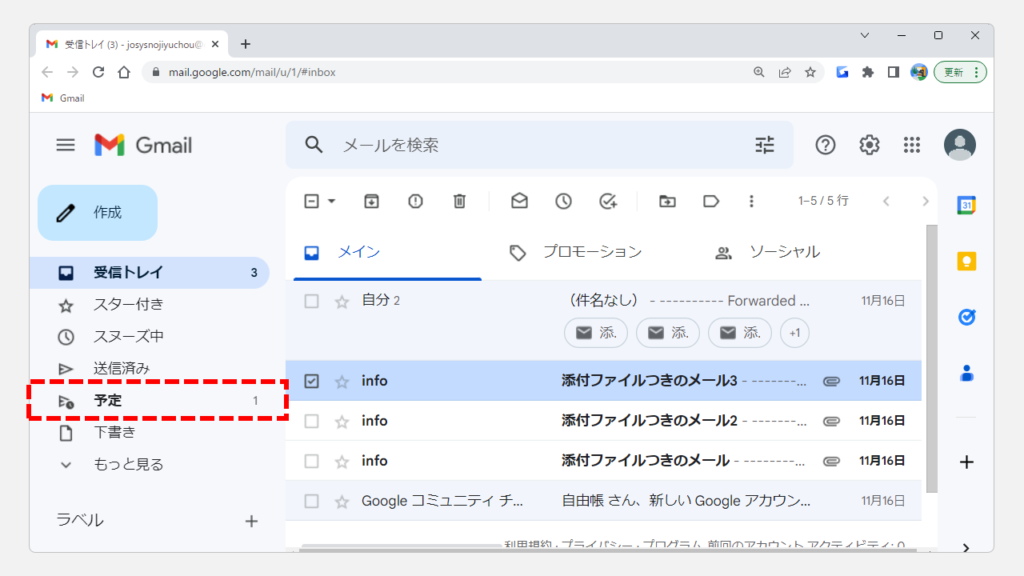Star the Google コミュニティ email

(x=341, y=501)
